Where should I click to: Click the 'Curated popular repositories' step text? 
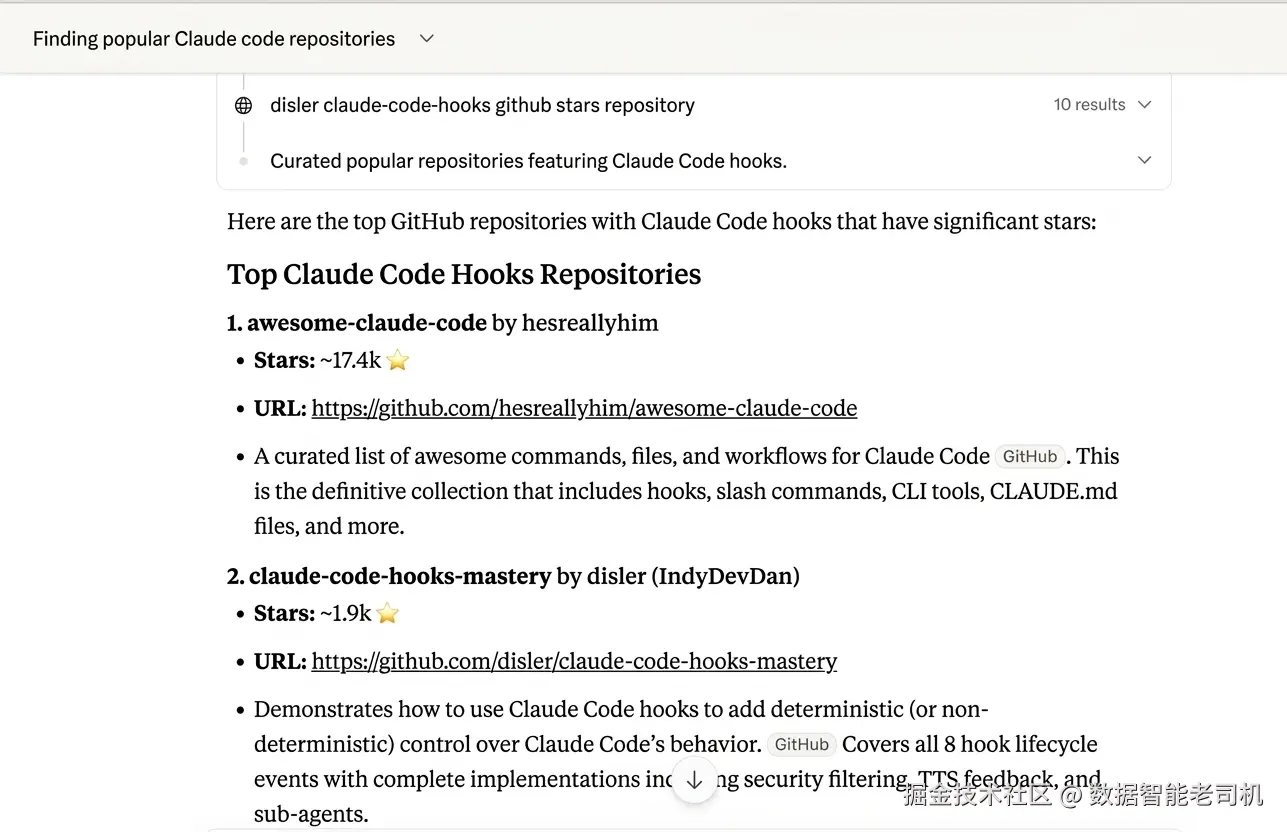[x=528, y=161]
